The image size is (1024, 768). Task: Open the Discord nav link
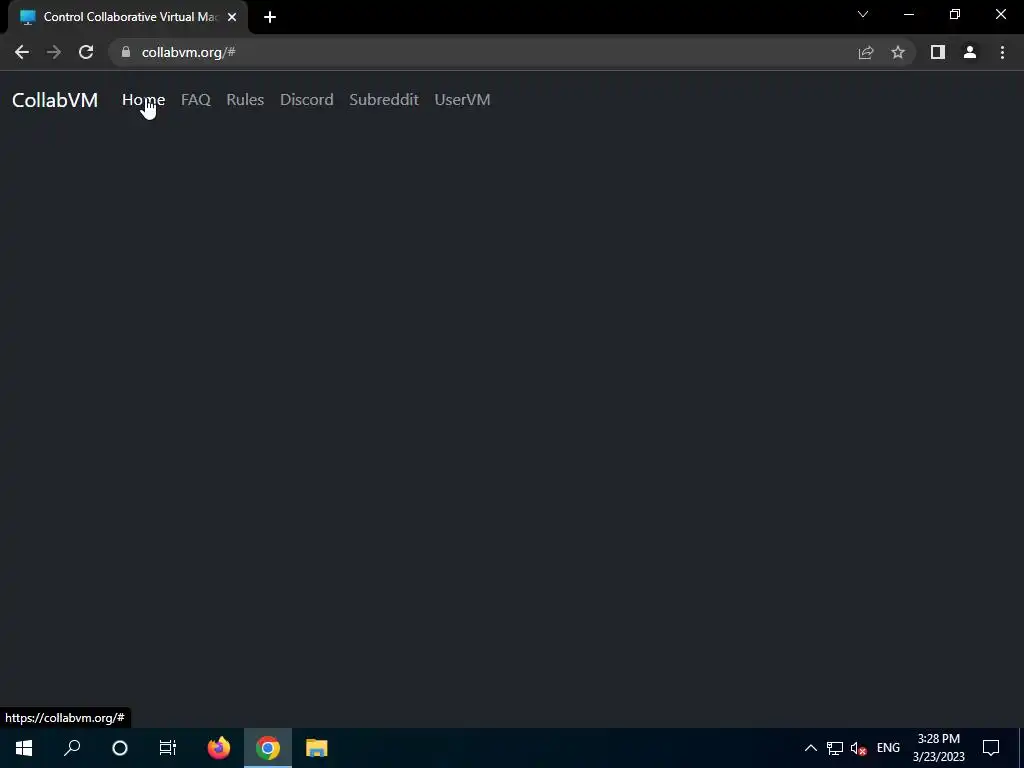tap(306, 99)
